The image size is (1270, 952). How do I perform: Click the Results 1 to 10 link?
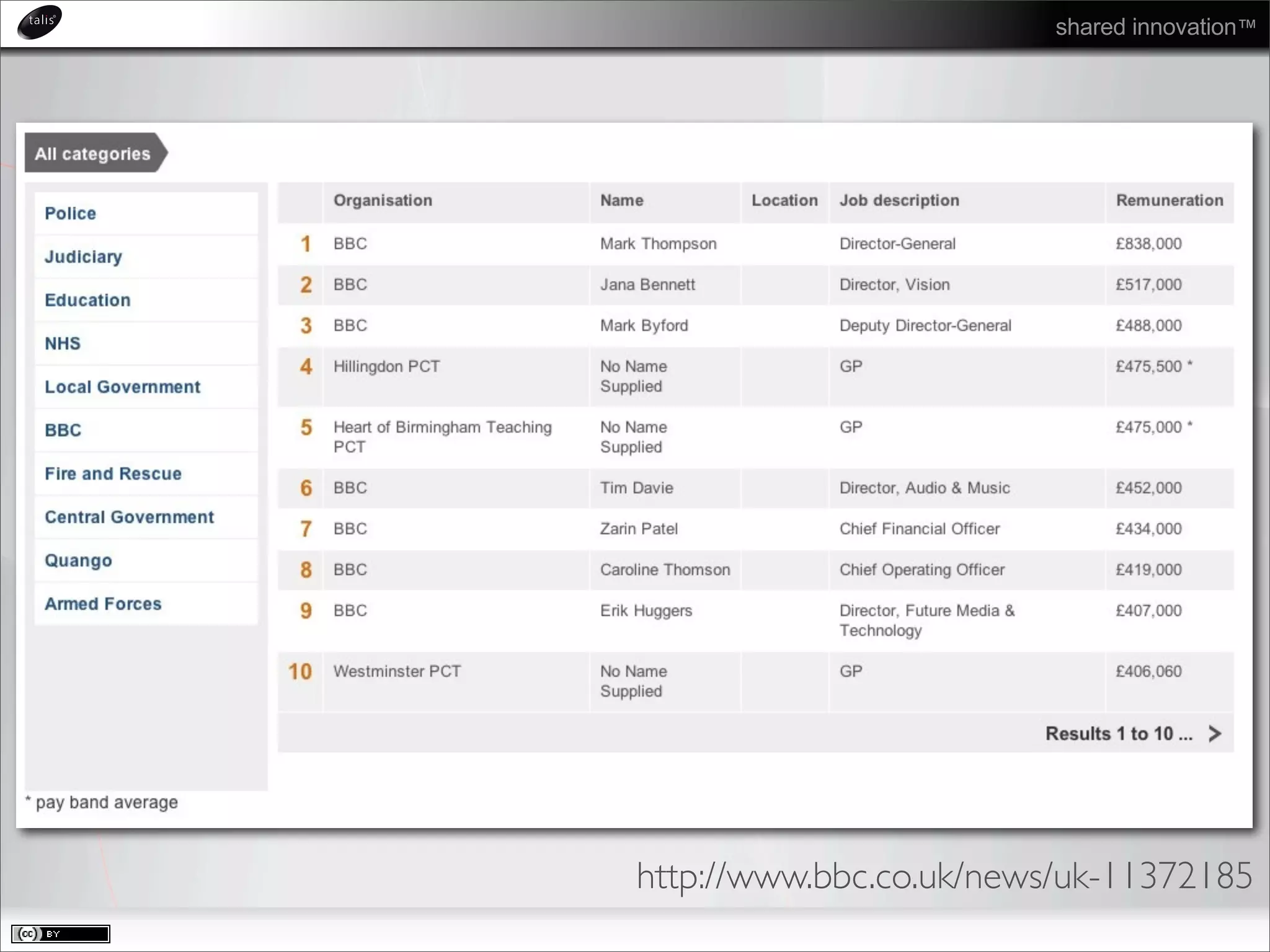pyautogui.click(x=1118, y=734)
